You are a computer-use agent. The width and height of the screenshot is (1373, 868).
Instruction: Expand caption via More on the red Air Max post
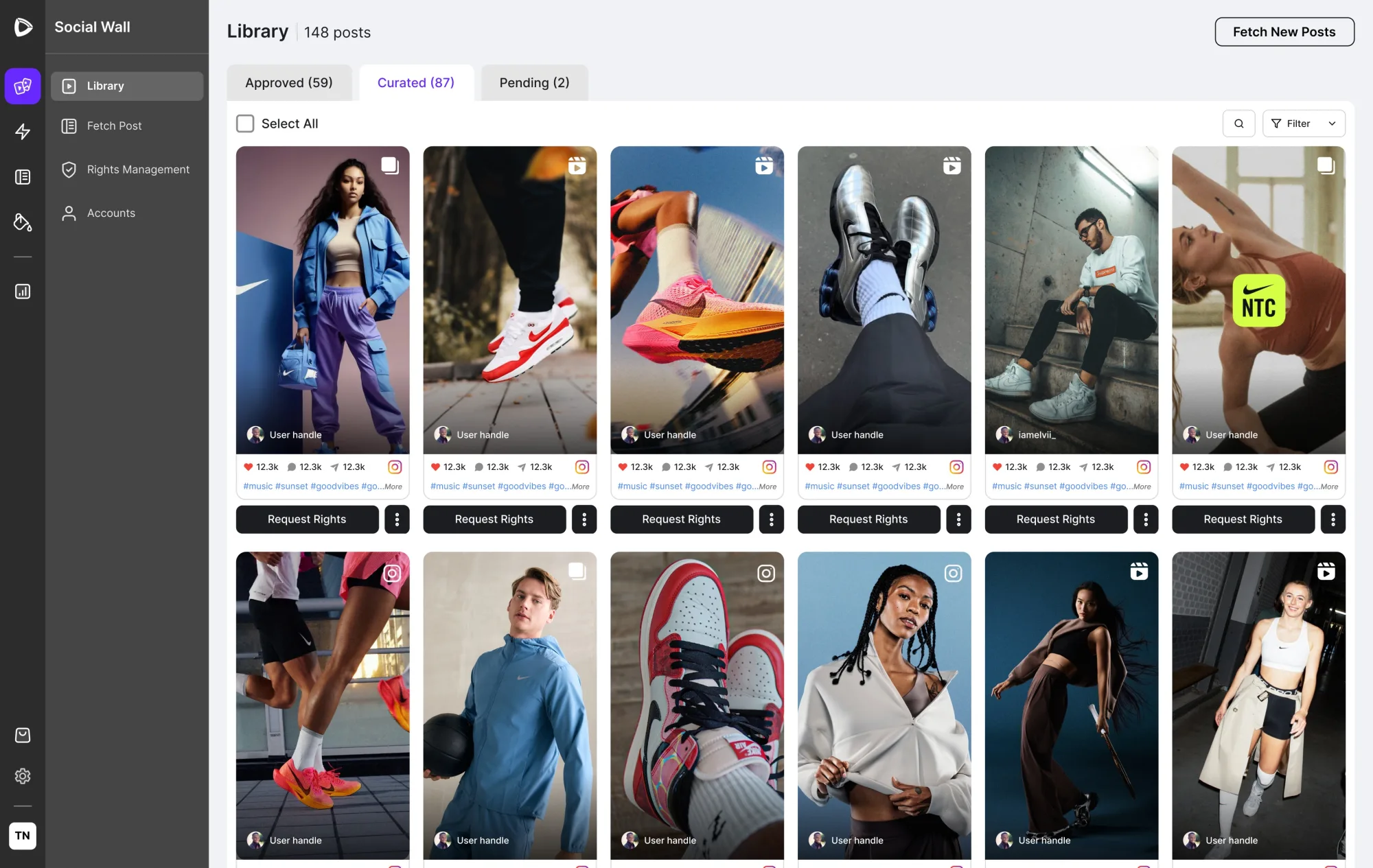pyautogui.click(x=581, y=486)
